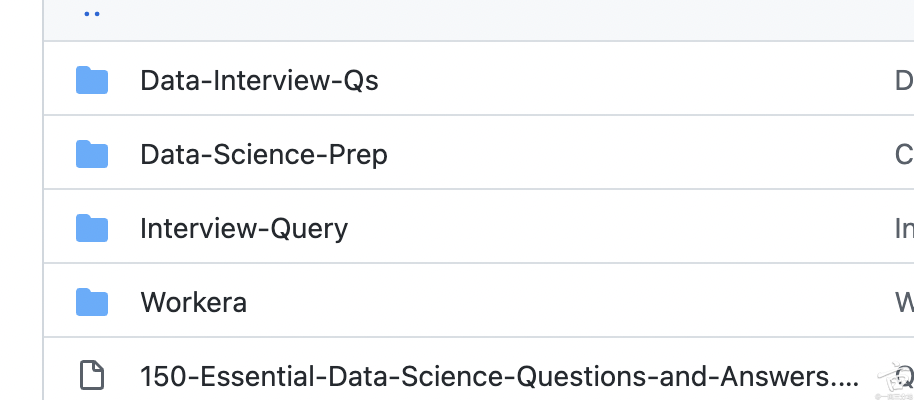The height and width of the screenshot is (400, 914).
Task: Open the Interview-Query folder name link
Action: [244, 229]
